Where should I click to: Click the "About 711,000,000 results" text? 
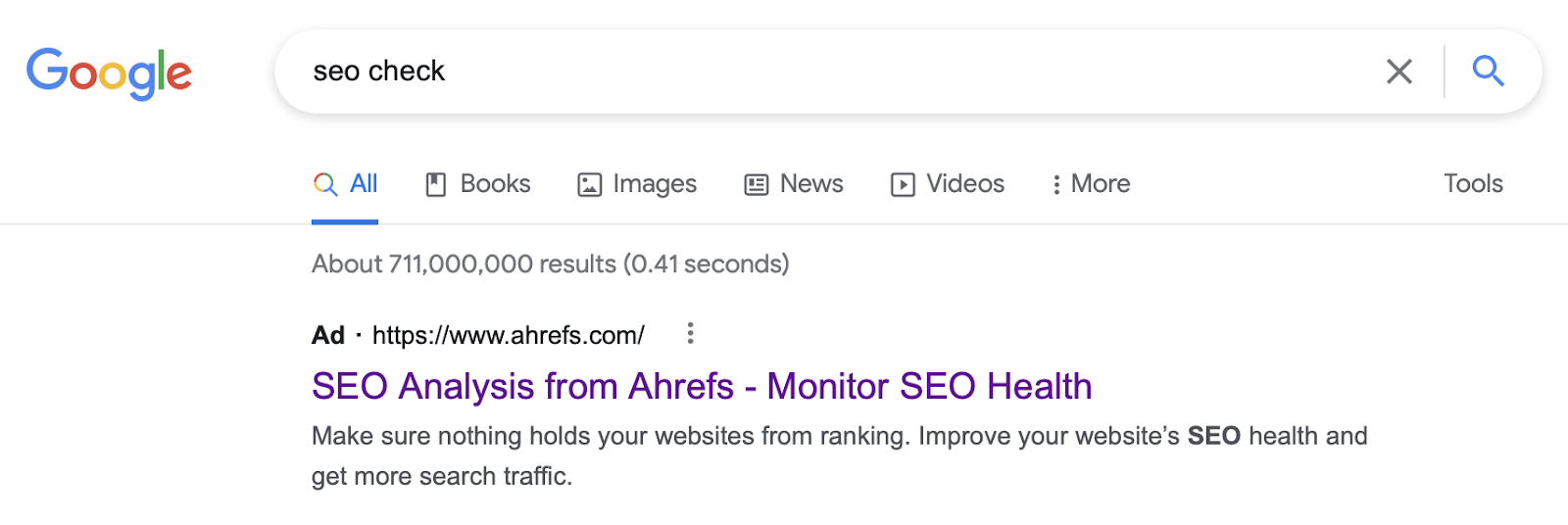click(x=550, y=264)
